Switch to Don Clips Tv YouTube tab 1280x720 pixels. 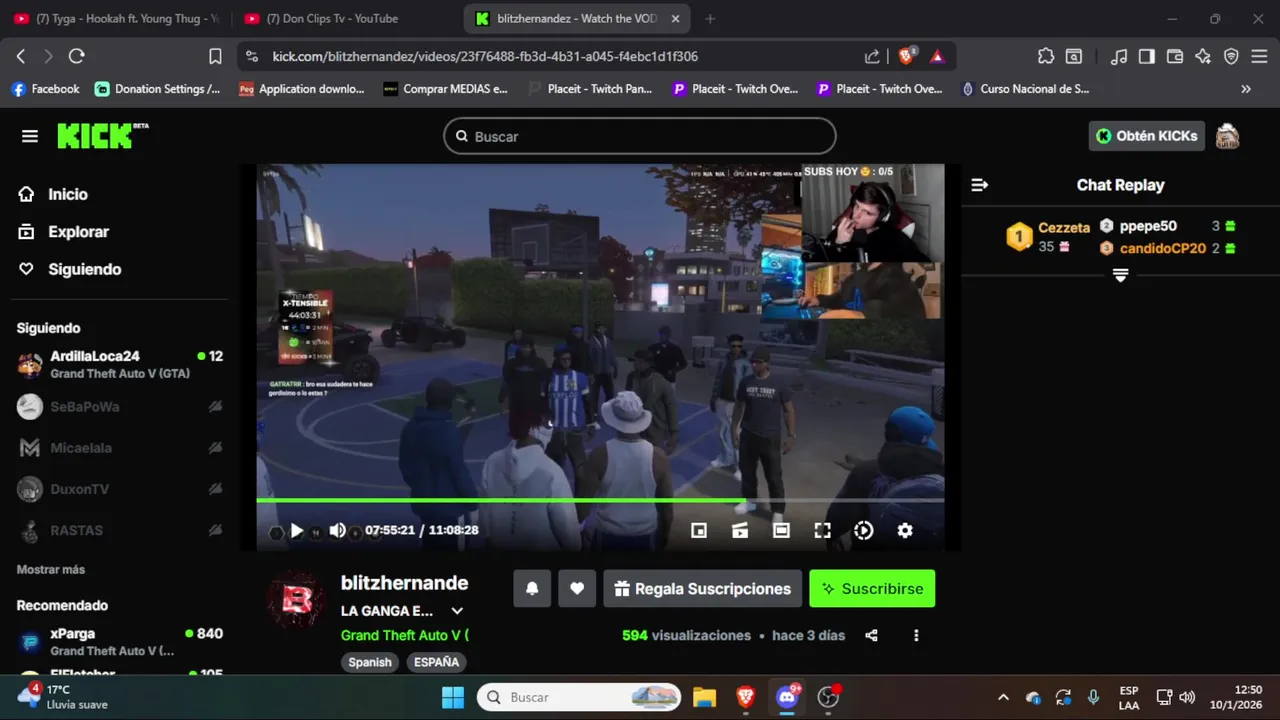tap(345, 18)
